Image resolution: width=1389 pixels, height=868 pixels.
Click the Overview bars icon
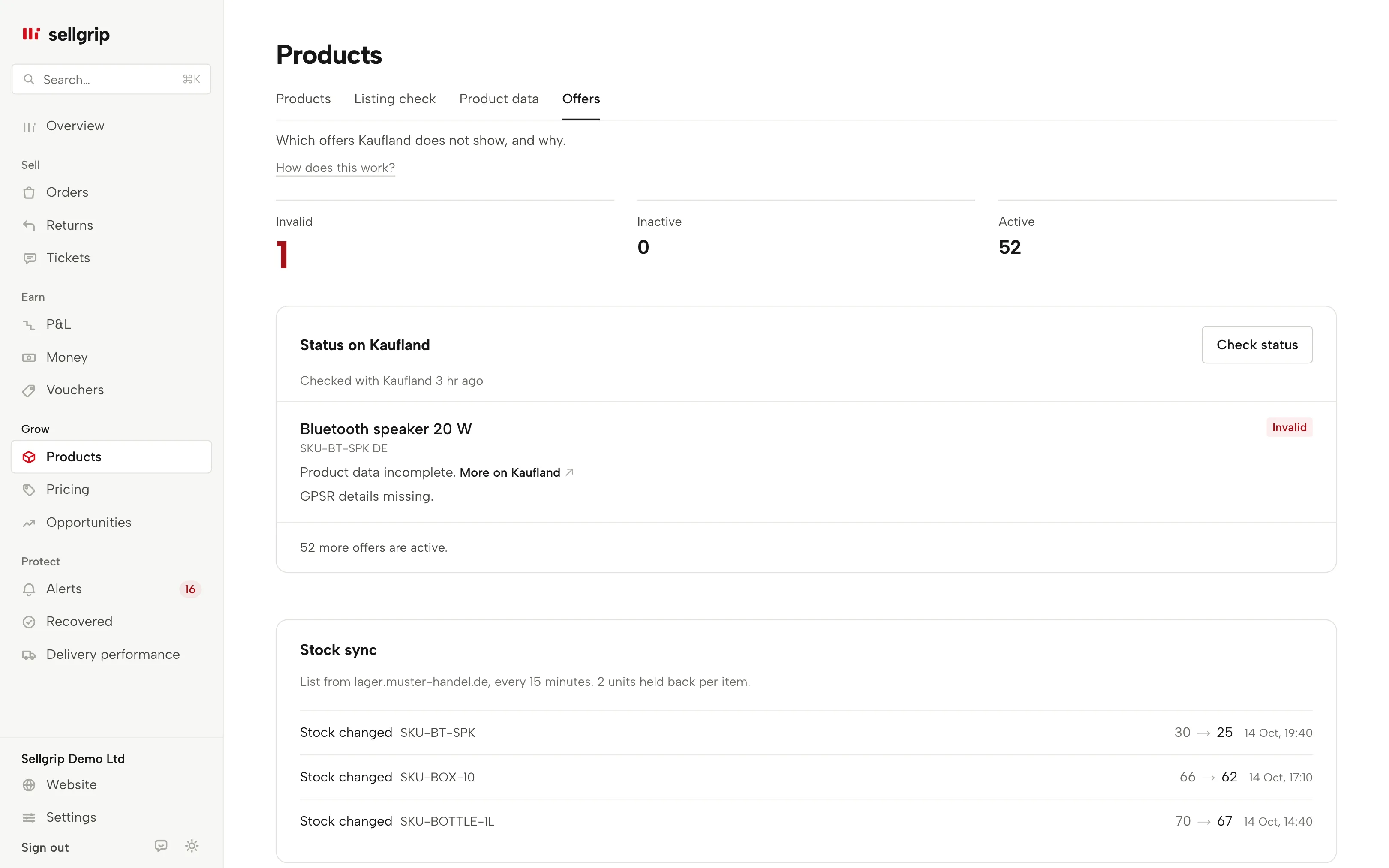coord(29,127)
